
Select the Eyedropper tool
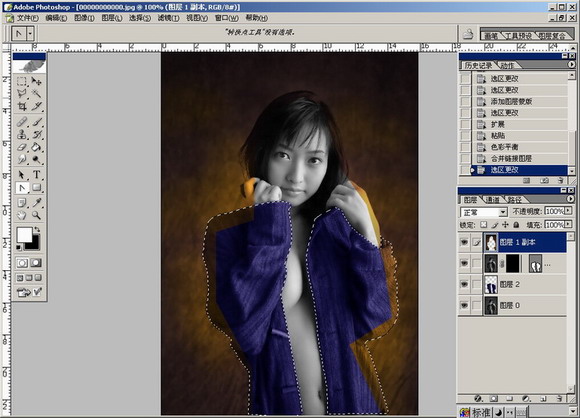(x=36, y=202)
